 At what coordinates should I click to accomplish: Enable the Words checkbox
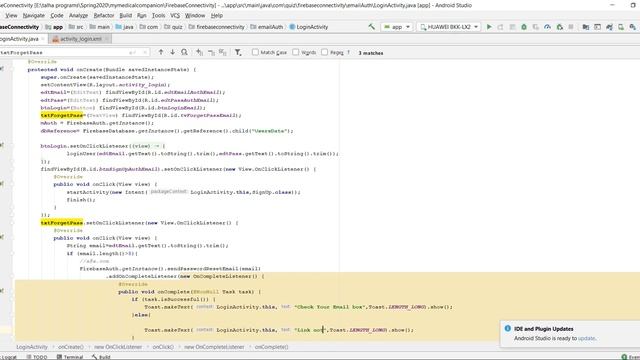(x=296, y=52)
